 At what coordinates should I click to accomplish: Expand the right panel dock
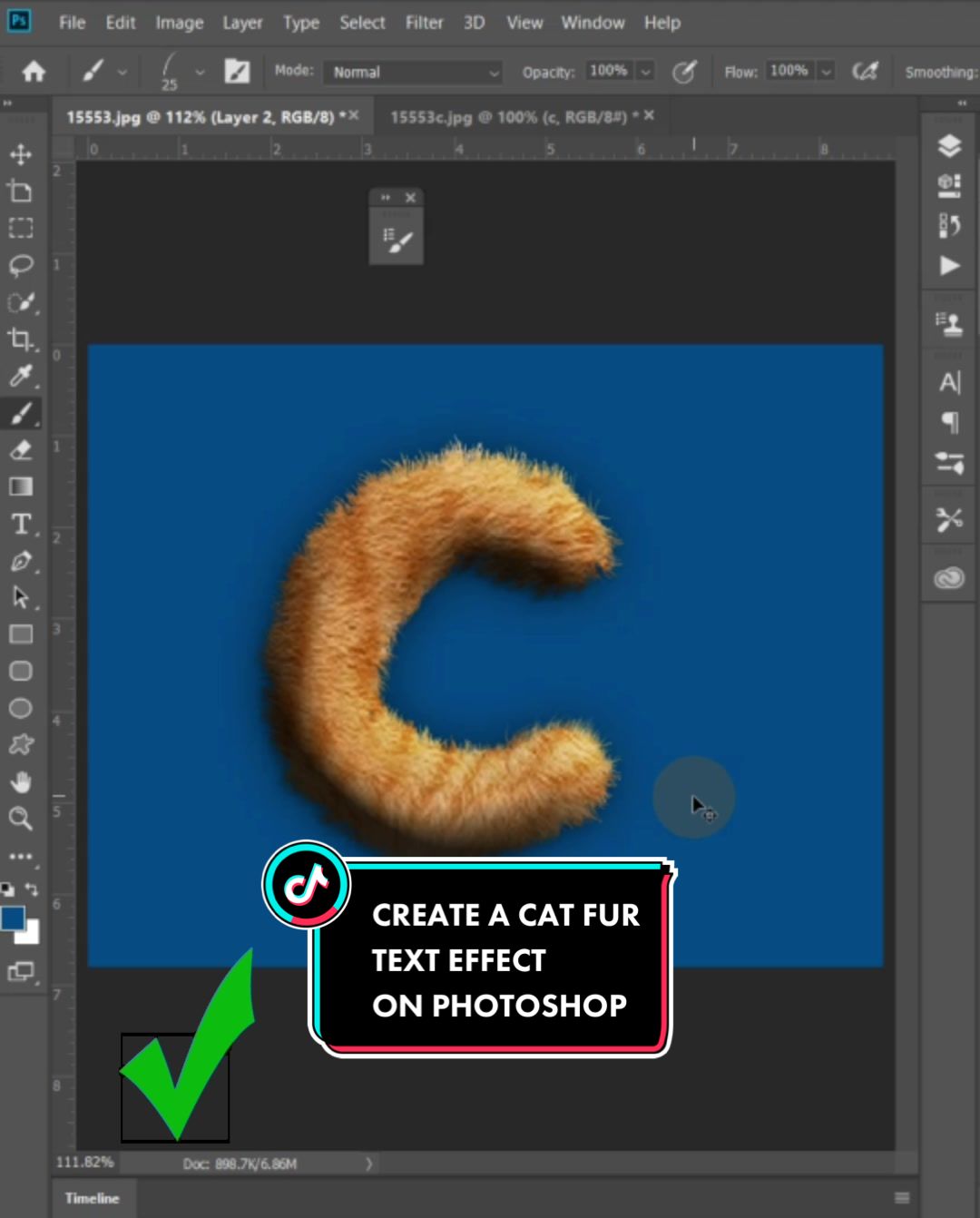pyautogui.click(x=962, y=103)
